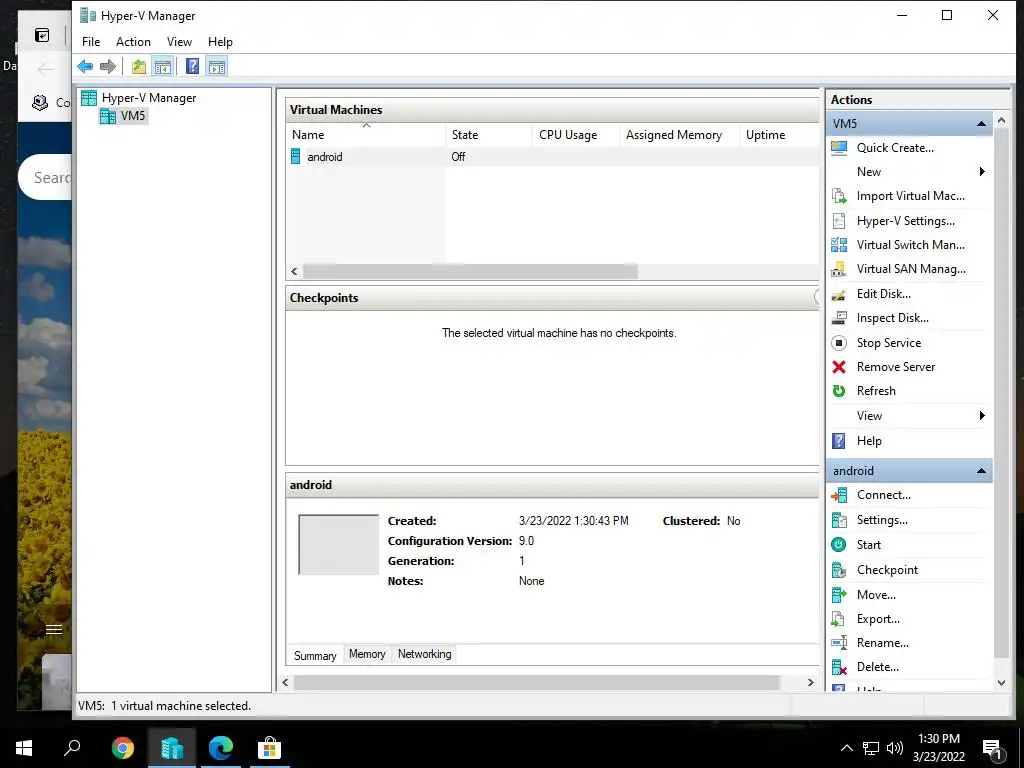Click the android VM thumbnail preview
The image size is (1024, 768).
[338, 545]
